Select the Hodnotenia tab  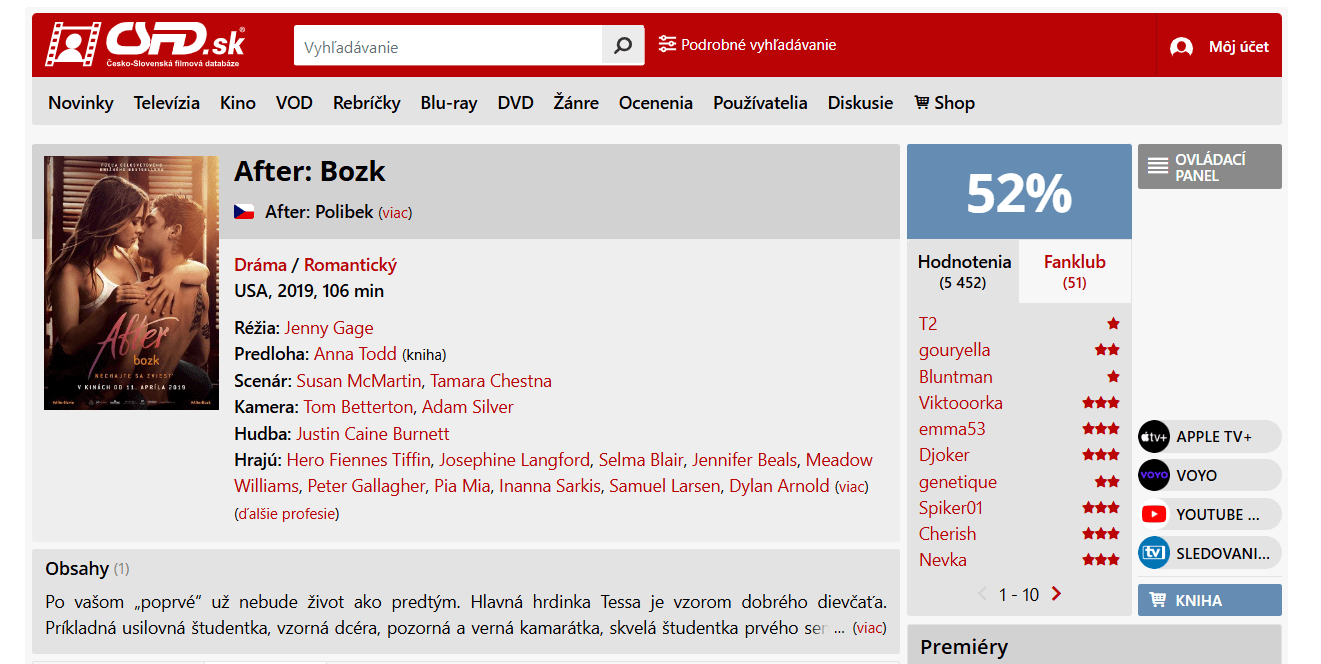963,271
